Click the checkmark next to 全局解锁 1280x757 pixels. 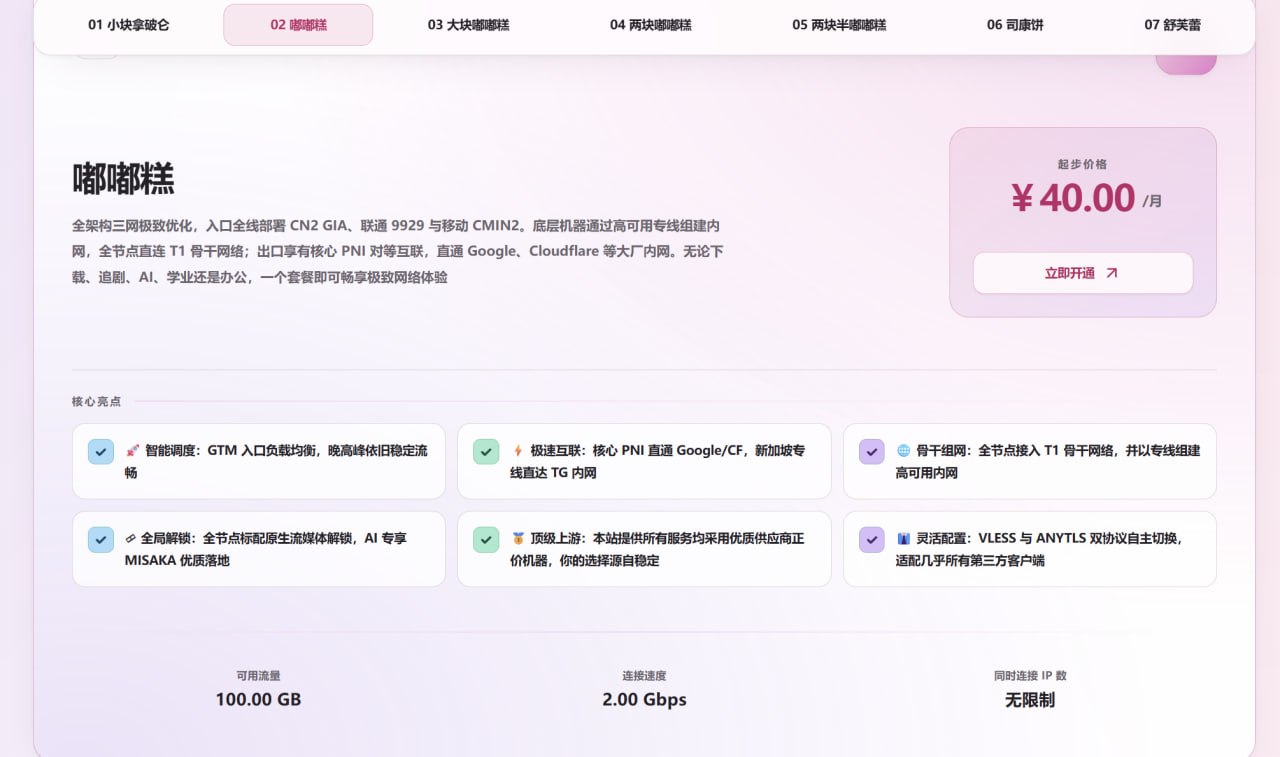tap(101, 540)
